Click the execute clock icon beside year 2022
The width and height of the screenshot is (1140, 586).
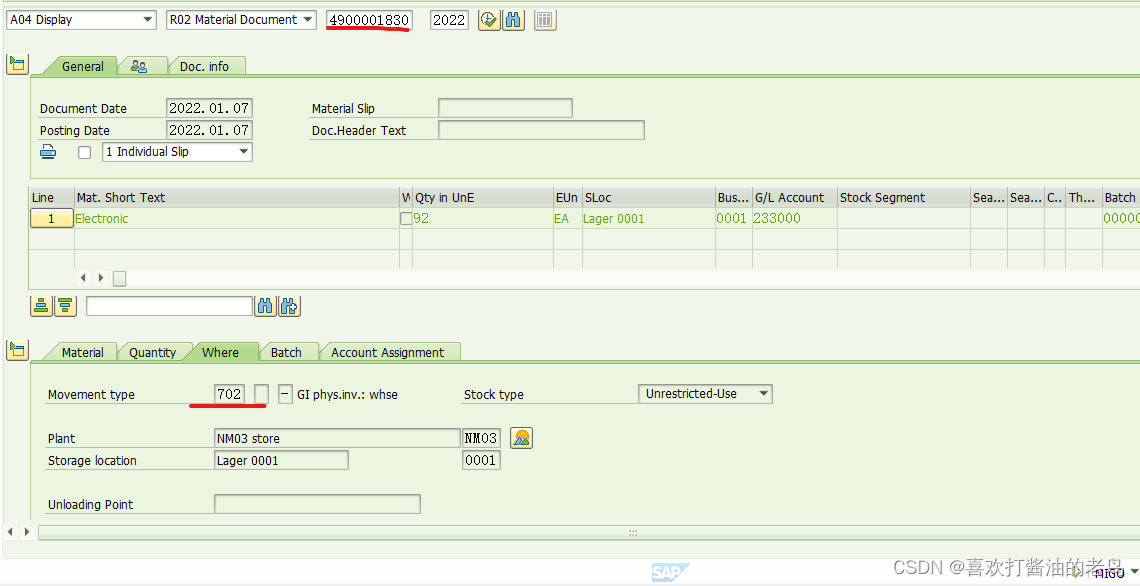489,20
